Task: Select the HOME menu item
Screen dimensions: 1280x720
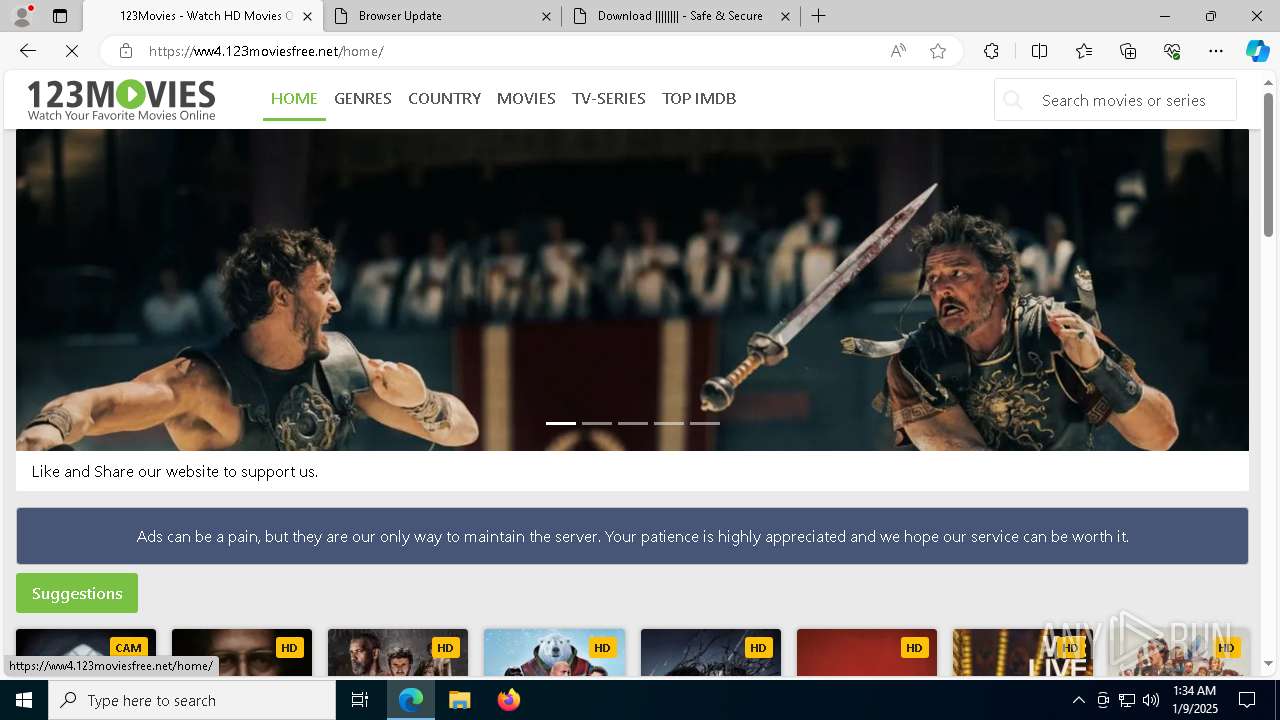Action: pos(294,98)
